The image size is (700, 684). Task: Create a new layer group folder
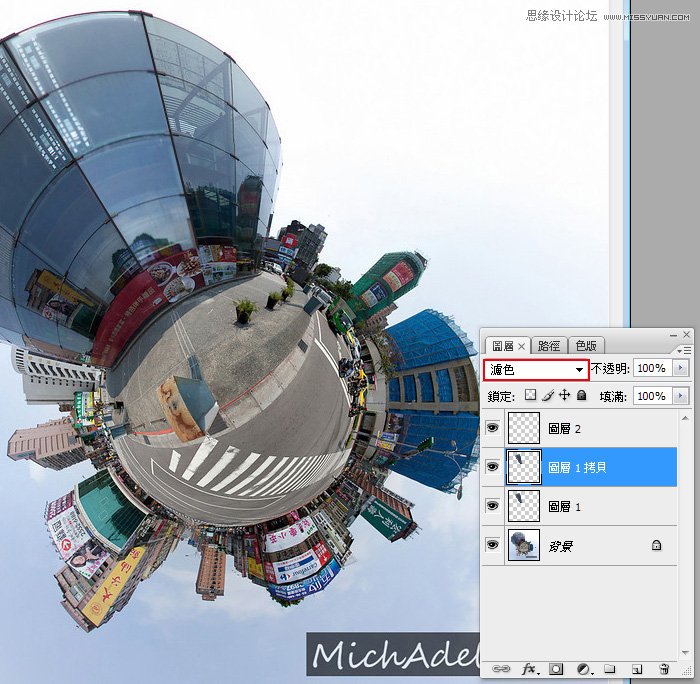tap(610, 668)
